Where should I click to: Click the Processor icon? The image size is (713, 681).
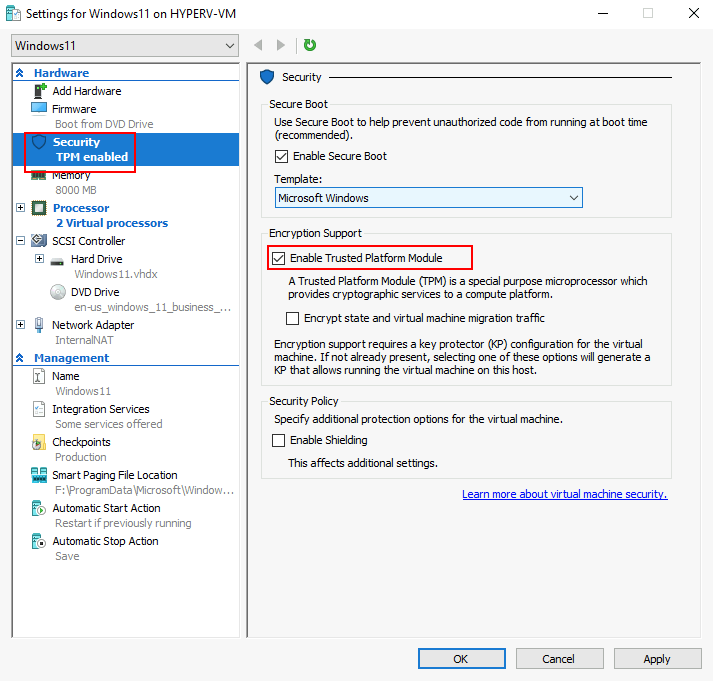click(39, 208)
